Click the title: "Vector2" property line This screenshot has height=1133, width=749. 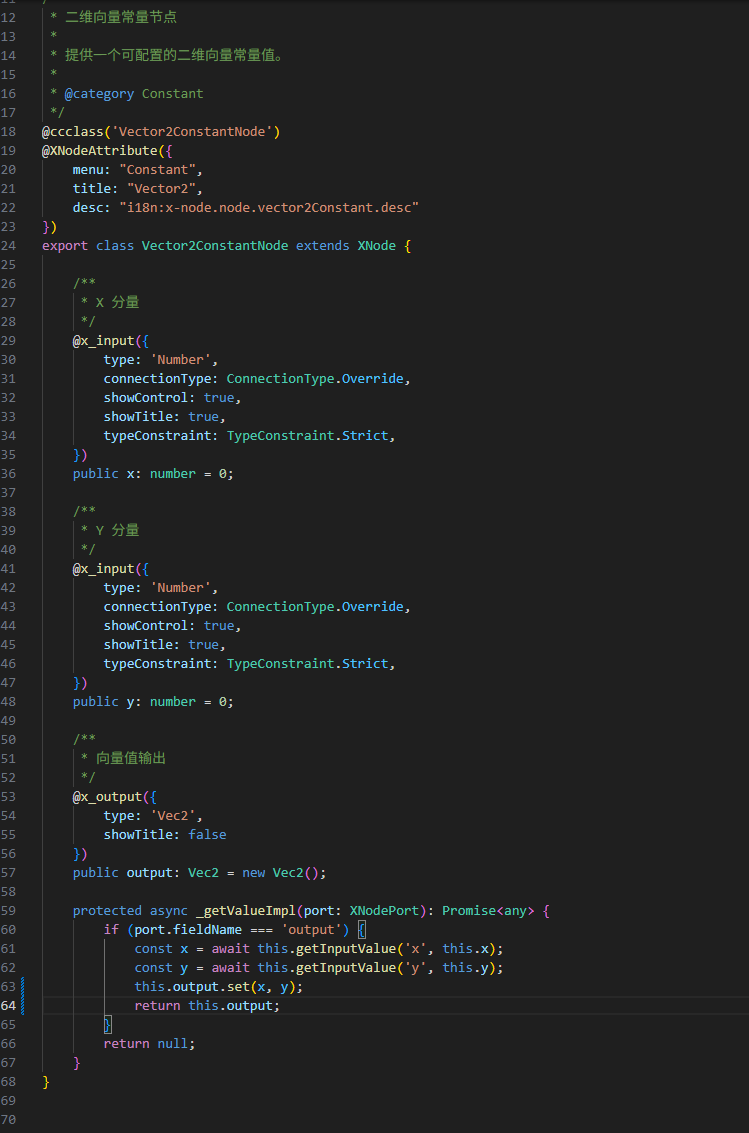tap(137, 188)
